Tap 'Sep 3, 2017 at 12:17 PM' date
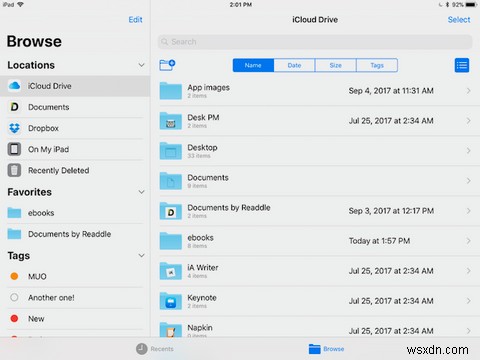 [x=391, y=211]
